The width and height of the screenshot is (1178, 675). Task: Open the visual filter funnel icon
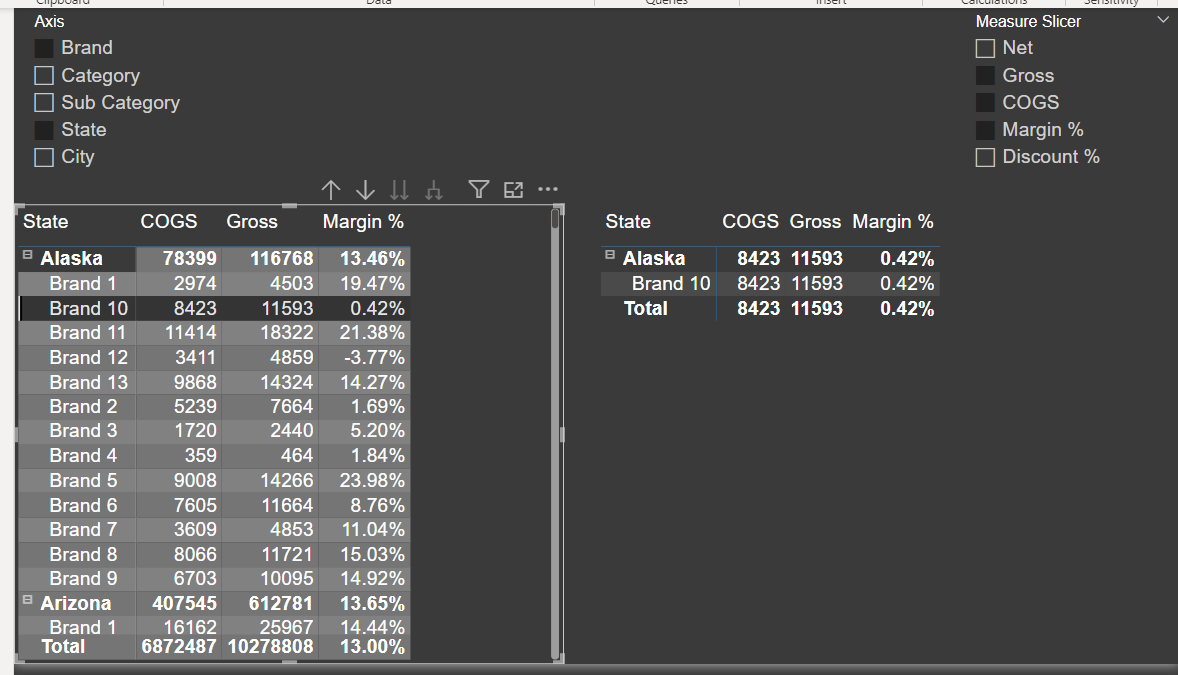(479, 189)
